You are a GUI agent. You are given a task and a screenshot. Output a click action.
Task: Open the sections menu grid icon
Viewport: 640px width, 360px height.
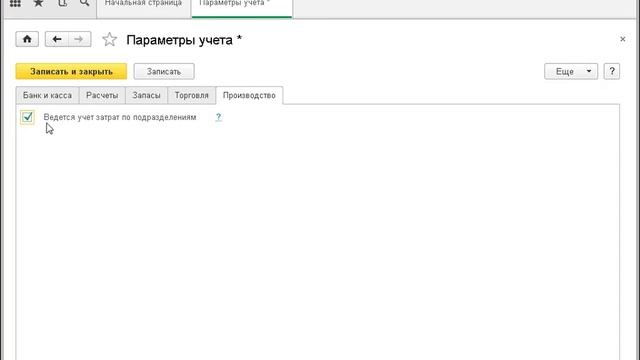pos(15,3)
